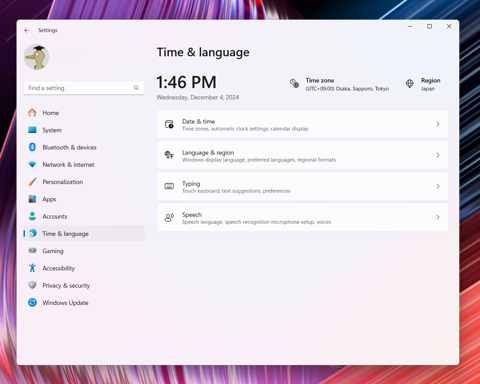Select the Personalization brush icon
Image resolution: width=480 pixels, height=384 pixels.
32,182
